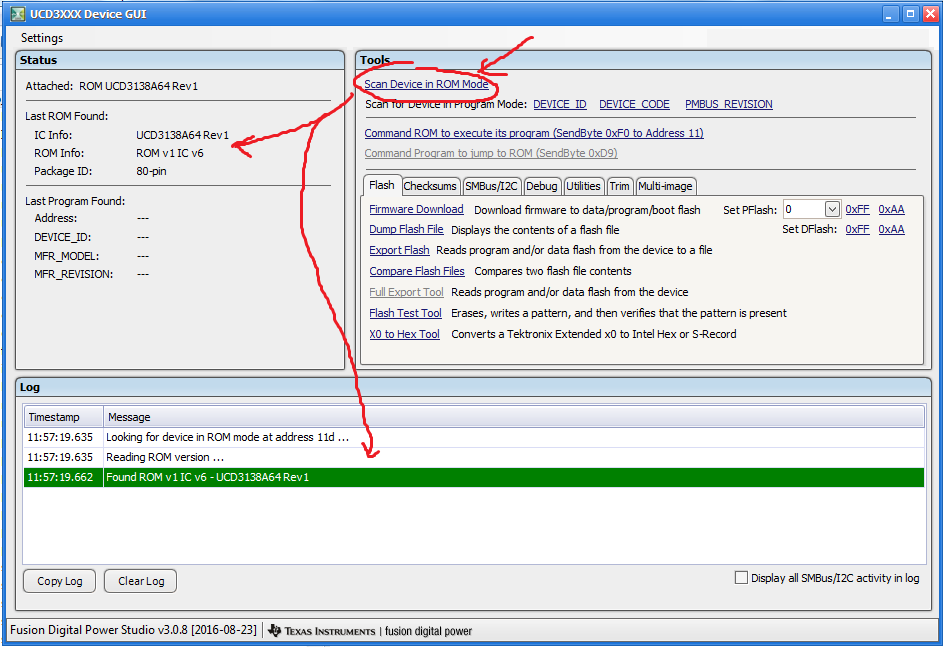Set DFlash to 0xFF
The width and height of the screenshot is (943, 647).
coord(857,229)
